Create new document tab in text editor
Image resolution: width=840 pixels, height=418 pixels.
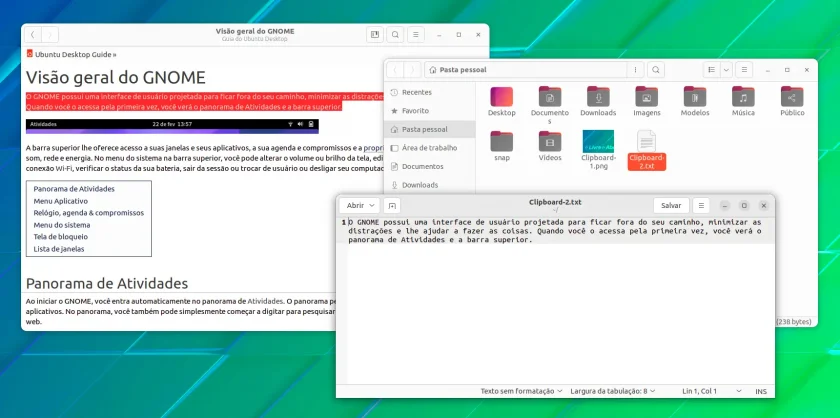click(x=392, y=205)
